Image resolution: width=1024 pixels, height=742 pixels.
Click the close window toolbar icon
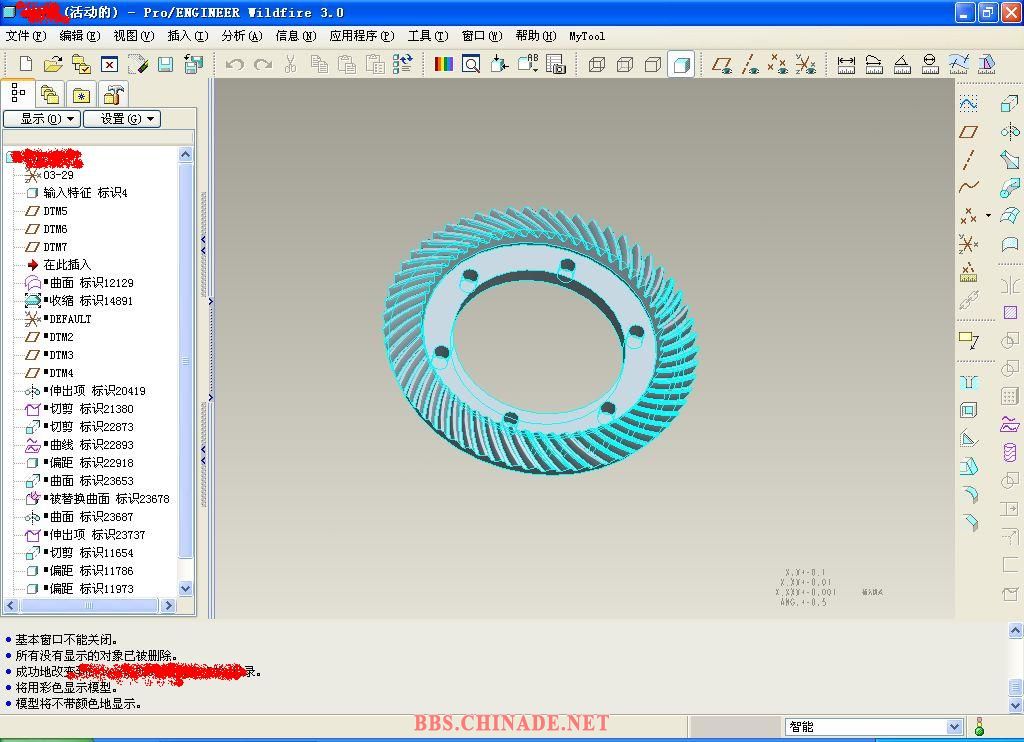coord(109,64)
